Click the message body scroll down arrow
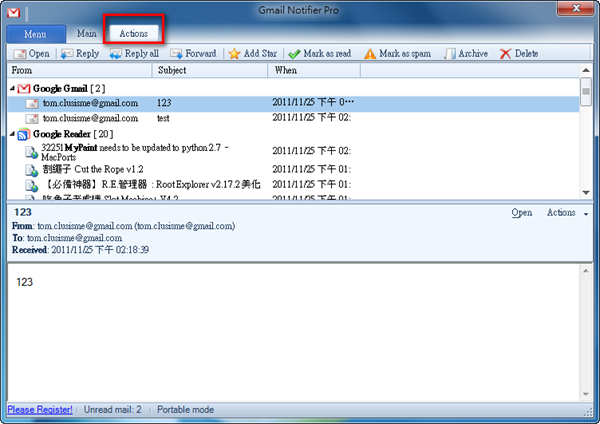 click(586, 394)
